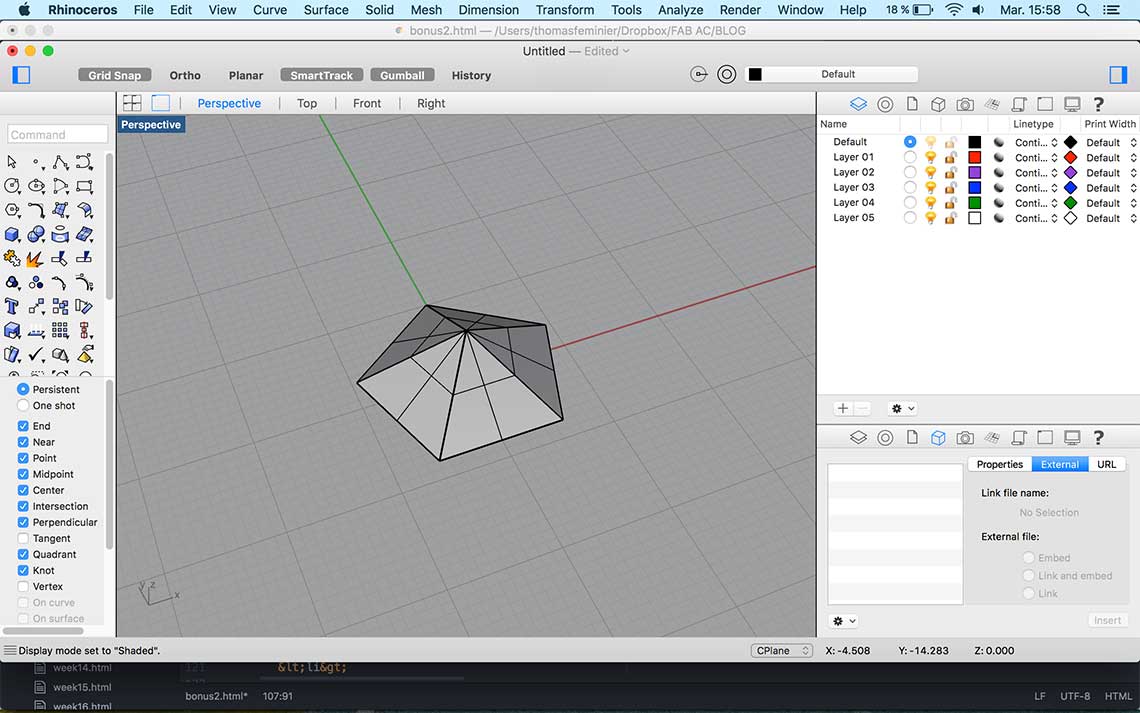Open the Surface menu
1140x713 pixels.
point(326,9)
